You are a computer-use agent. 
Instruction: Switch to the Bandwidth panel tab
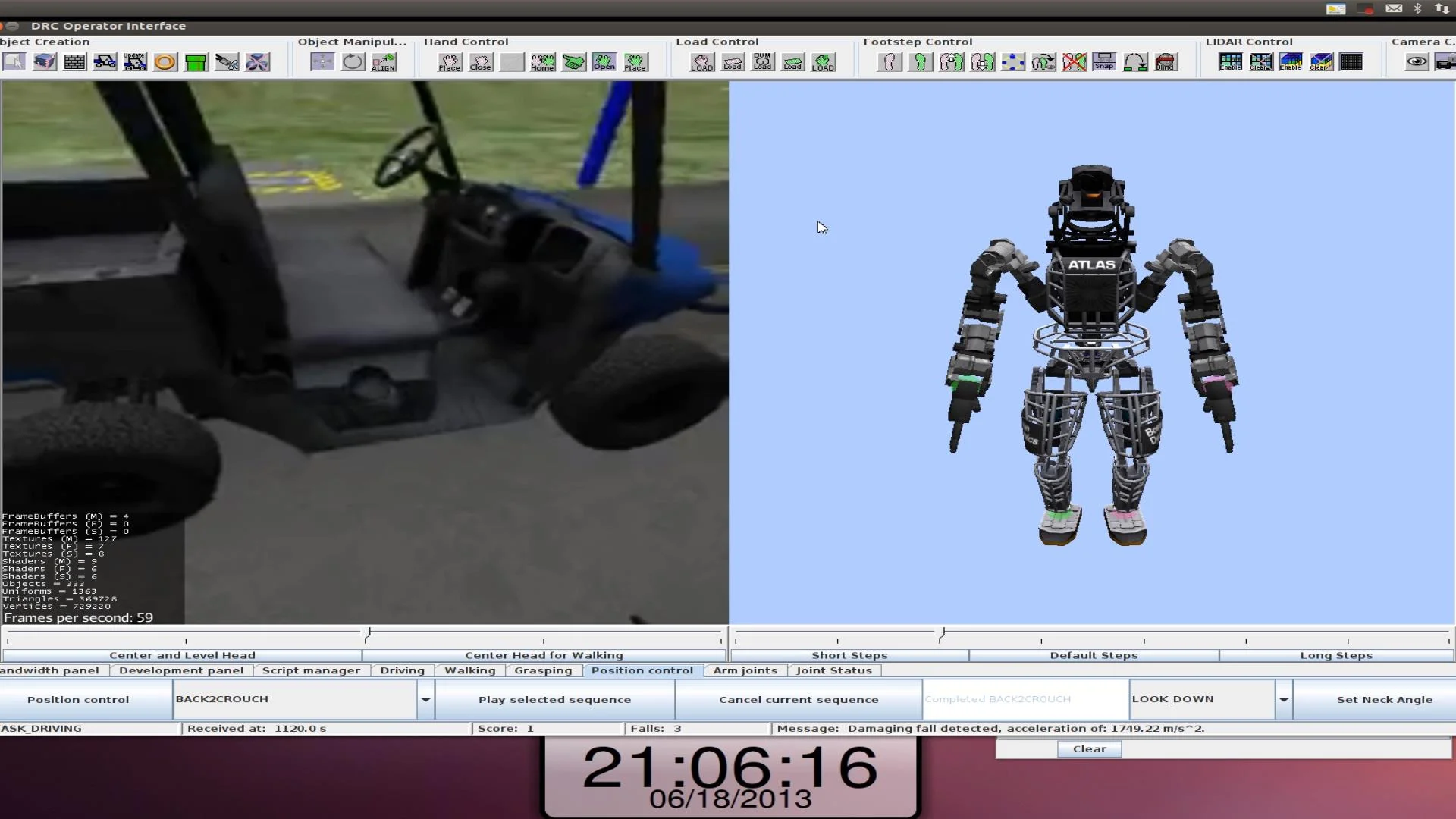[x=50, y=670]
